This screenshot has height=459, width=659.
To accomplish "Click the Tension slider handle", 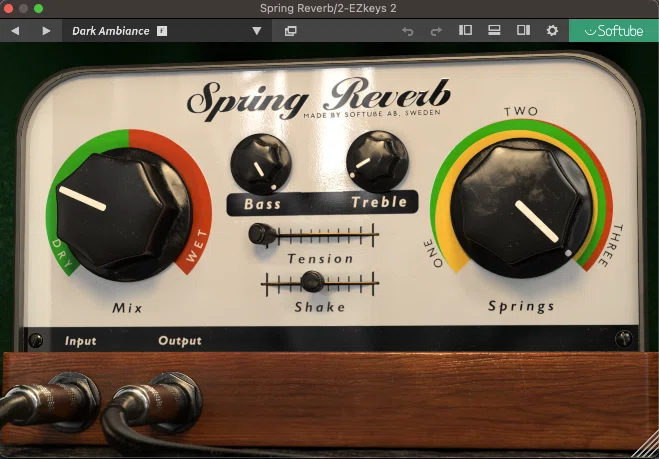I will coord(262,234).
